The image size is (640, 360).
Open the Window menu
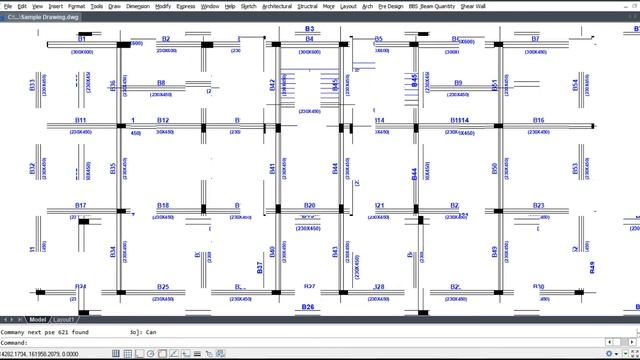210,6
